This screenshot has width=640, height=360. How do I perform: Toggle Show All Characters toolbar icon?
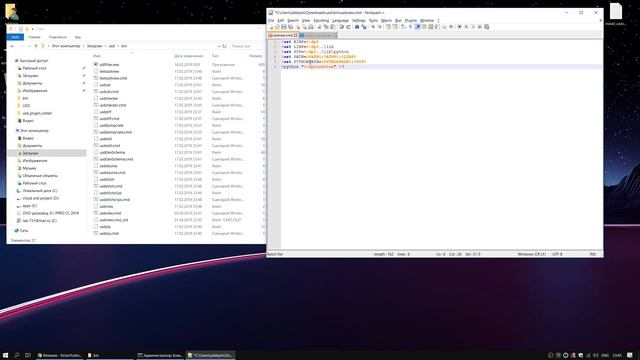[411, 27]
